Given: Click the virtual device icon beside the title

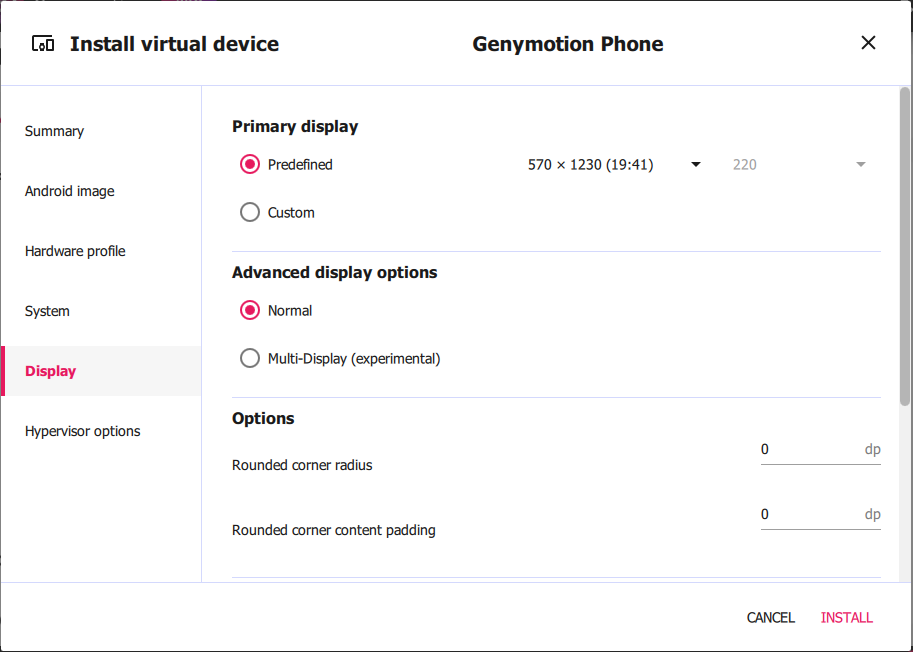Looking at the screenshot, I should pyautogui.click(x=43, y=44).
